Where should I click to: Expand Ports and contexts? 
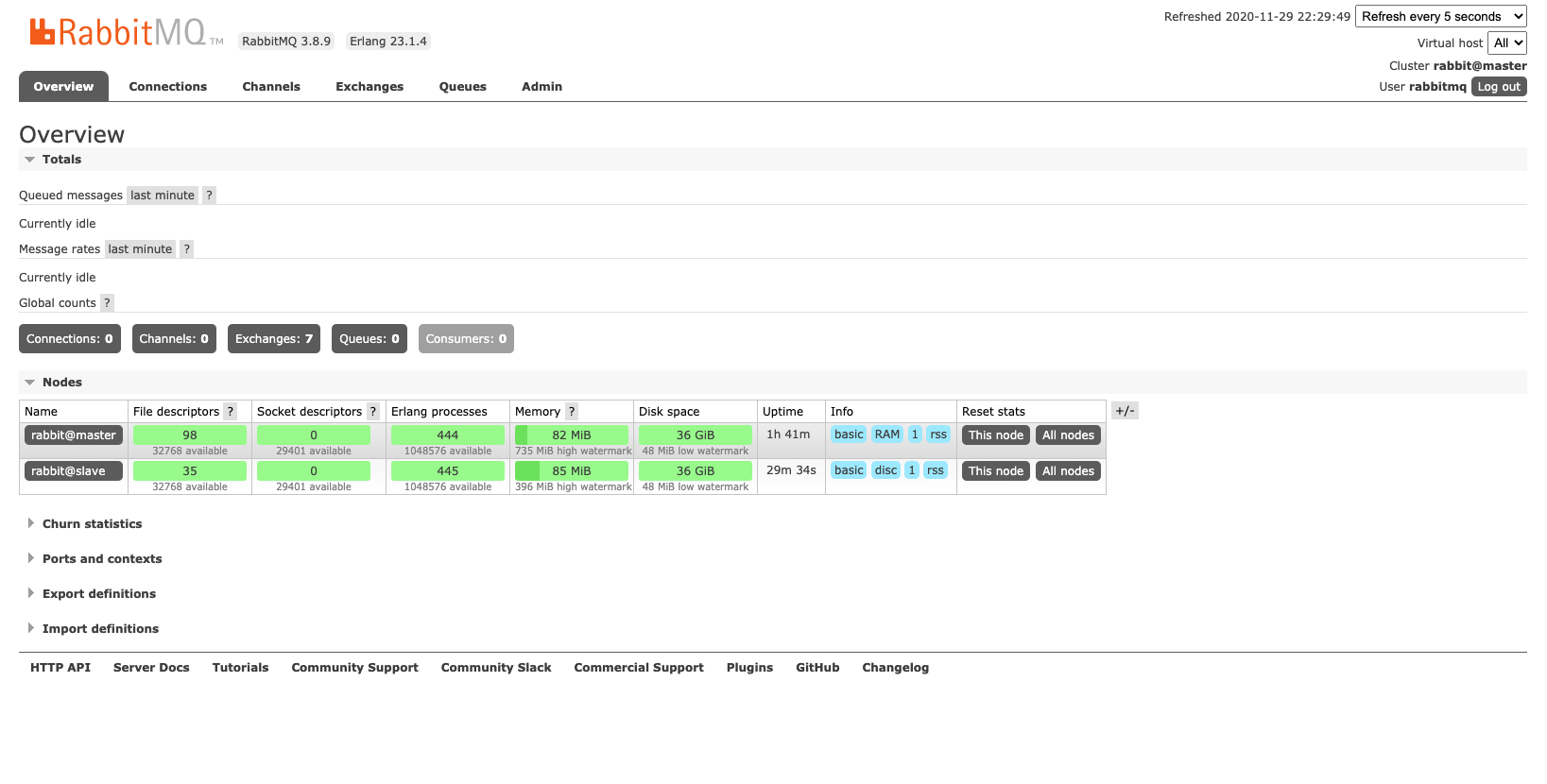(102, 559)
